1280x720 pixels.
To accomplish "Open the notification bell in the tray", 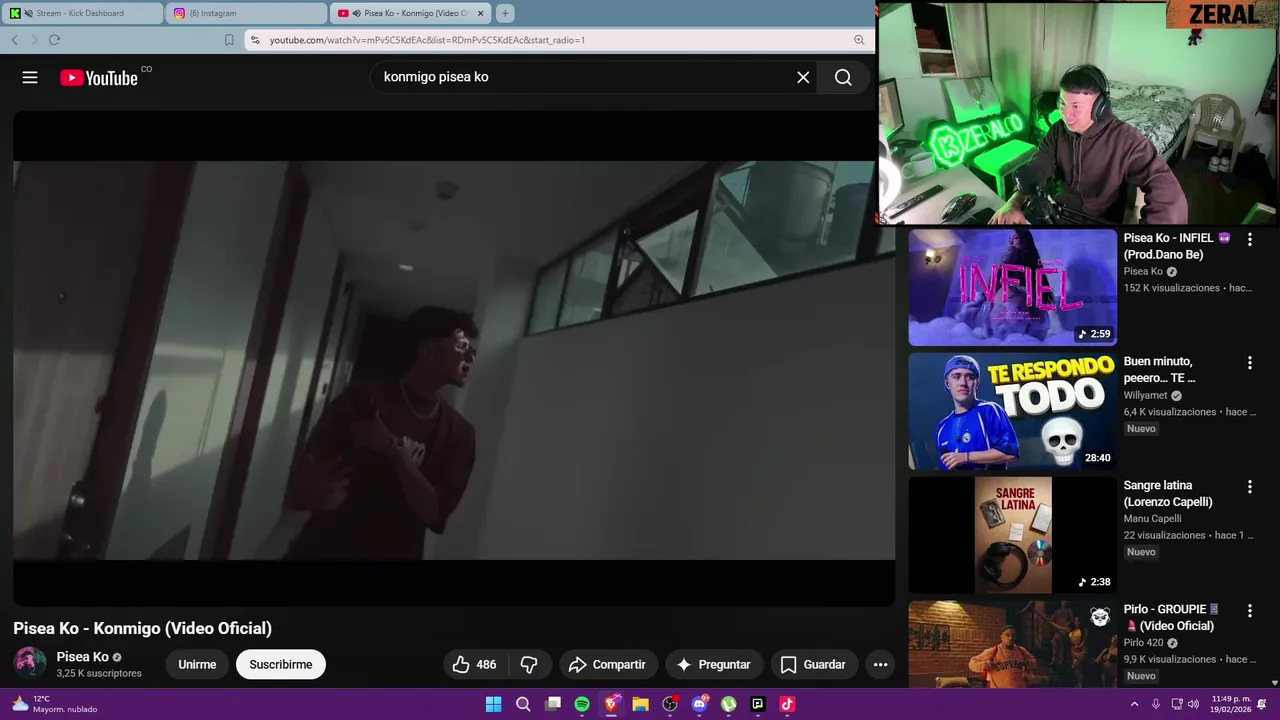I will pos(1261,704).
